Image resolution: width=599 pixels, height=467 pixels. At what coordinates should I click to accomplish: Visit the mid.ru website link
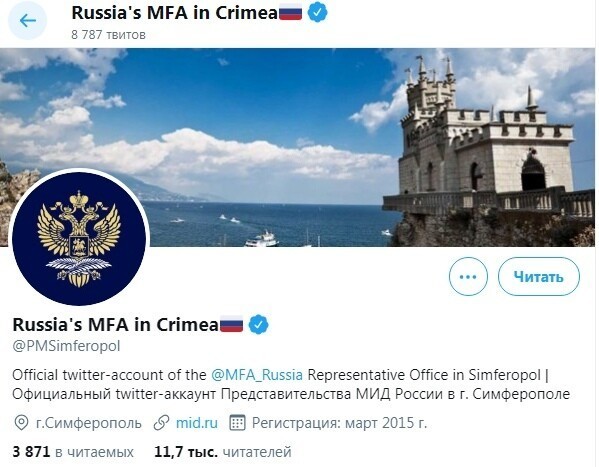click(197, 423)
